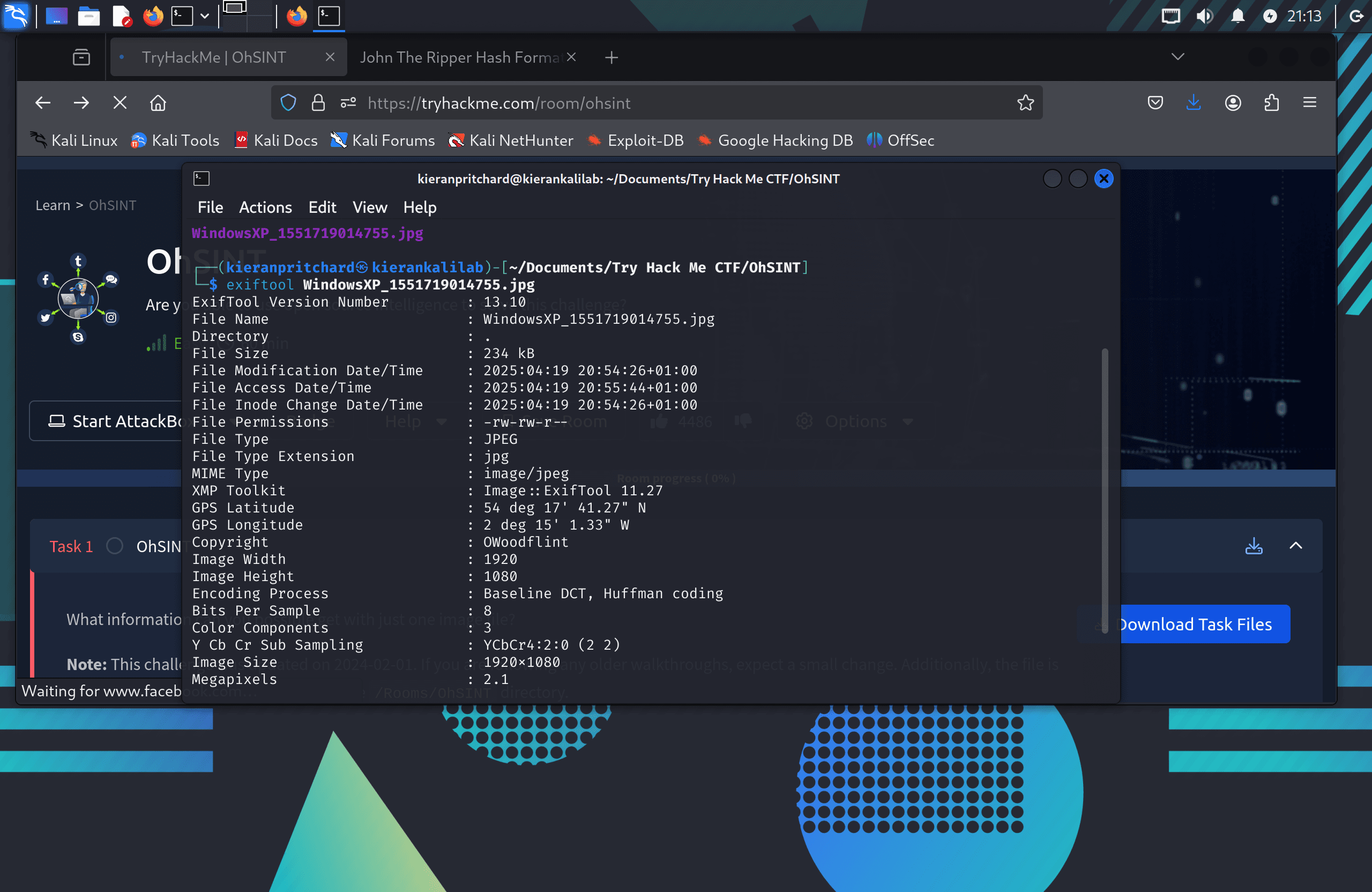Screen dimensions: 1372x892
Task: Open a new browser tab
Action: 612,57
